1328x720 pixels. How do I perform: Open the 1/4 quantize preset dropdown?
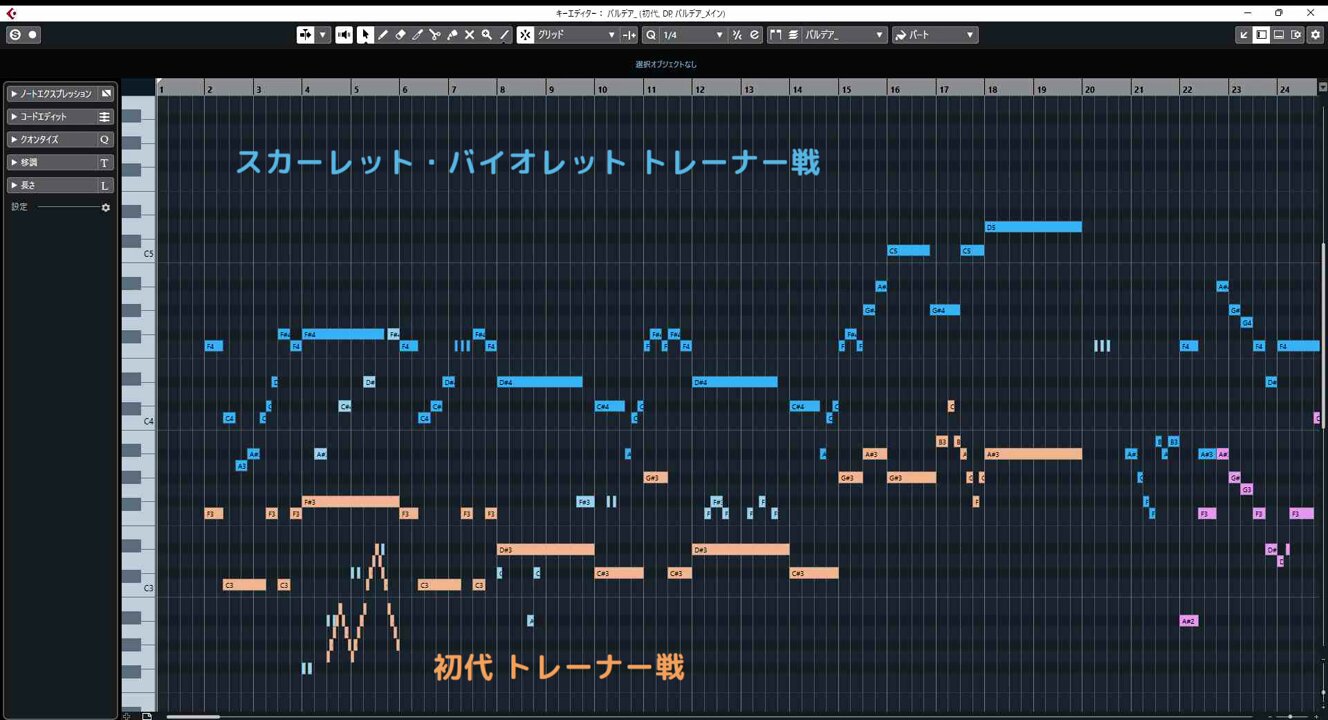[x=693, y=35]
